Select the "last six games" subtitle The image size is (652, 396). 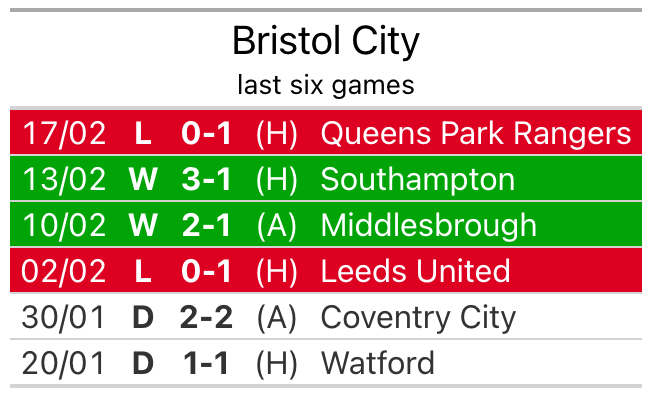[326, 85]
